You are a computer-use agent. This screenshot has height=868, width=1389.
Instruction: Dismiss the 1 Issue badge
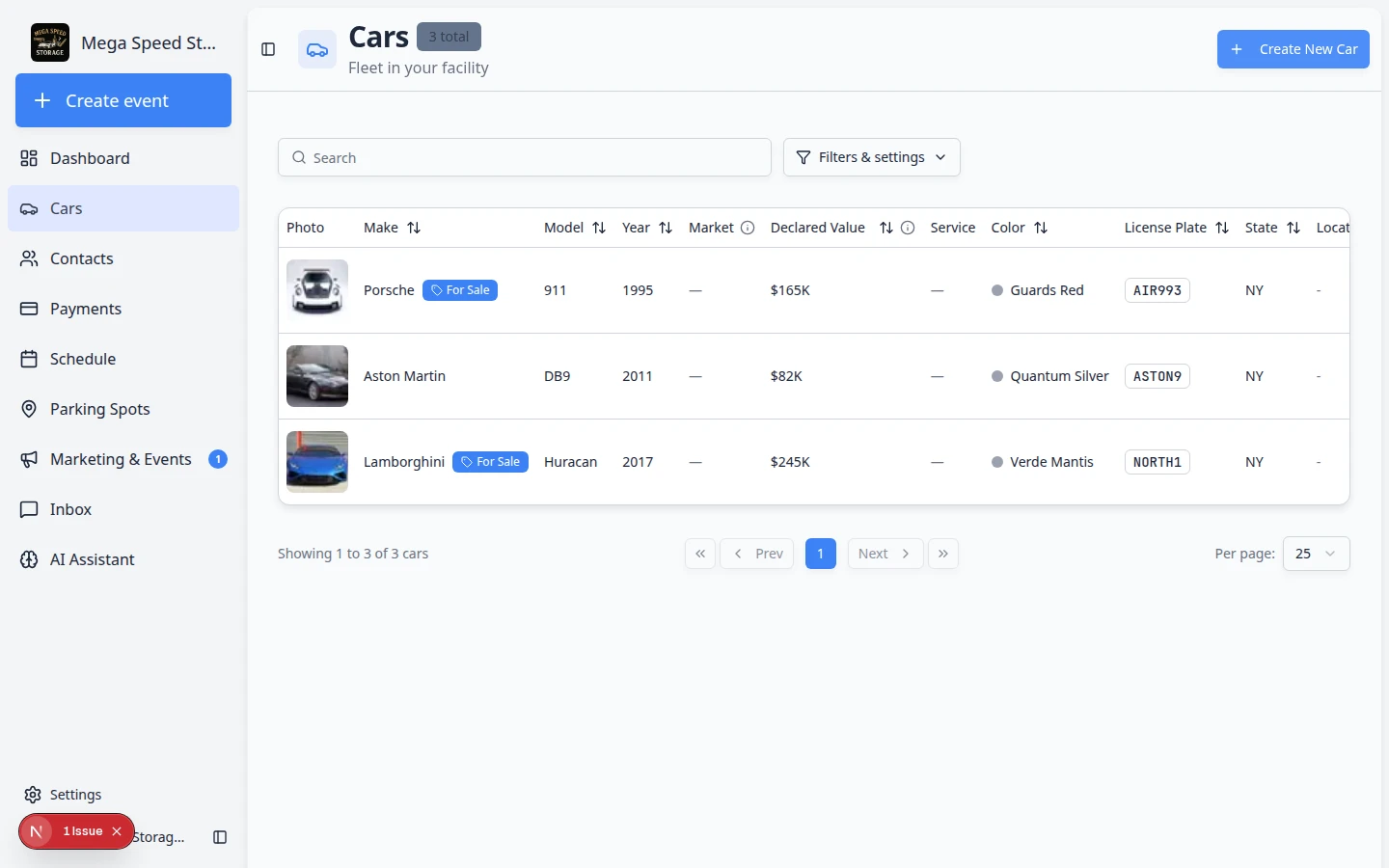click(117, 831)
